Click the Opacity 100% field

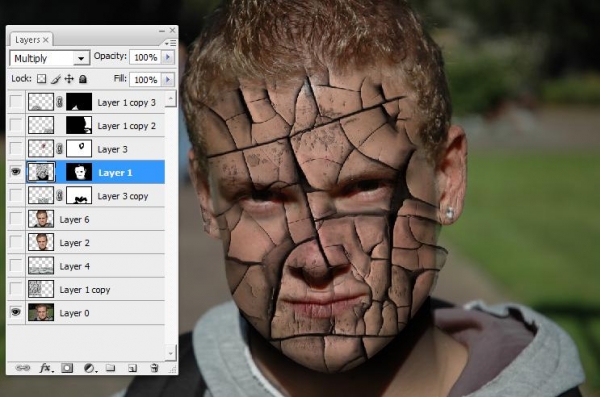pos(146,57)
